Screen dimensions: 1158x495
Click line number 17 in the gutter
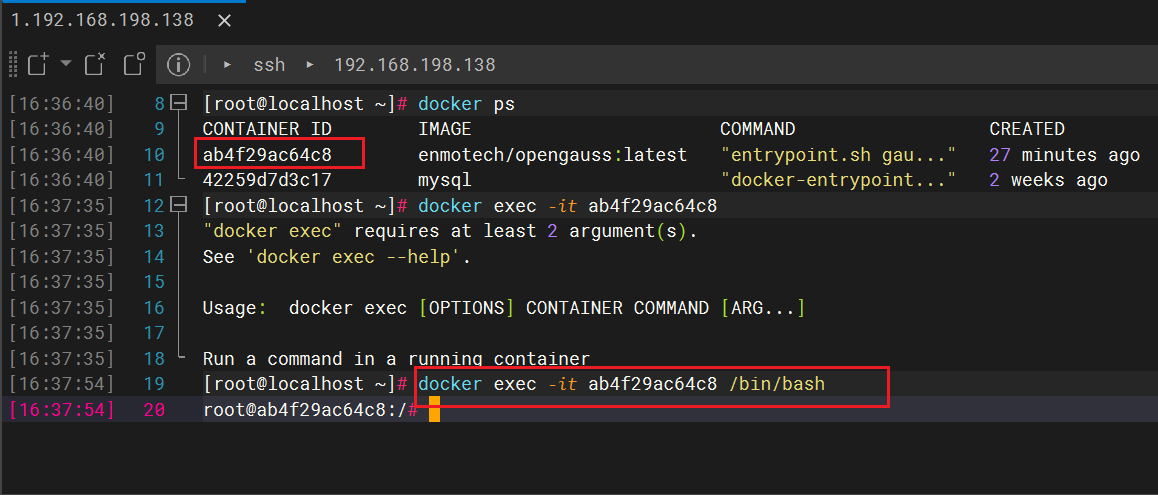(154, 333)
